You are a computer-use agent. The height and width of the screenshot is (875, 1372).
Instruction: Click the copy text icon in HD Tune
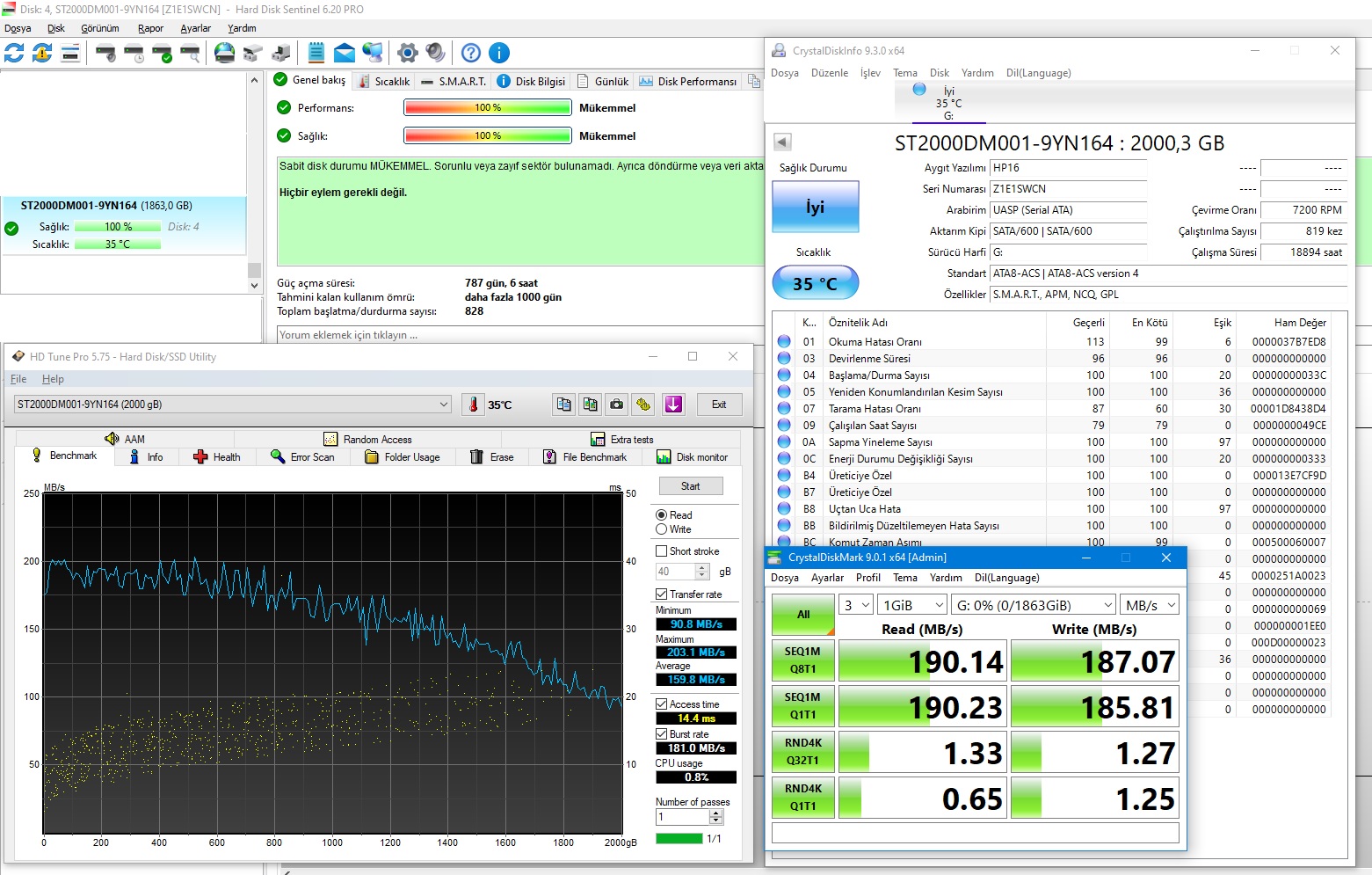tap(564, 405)
